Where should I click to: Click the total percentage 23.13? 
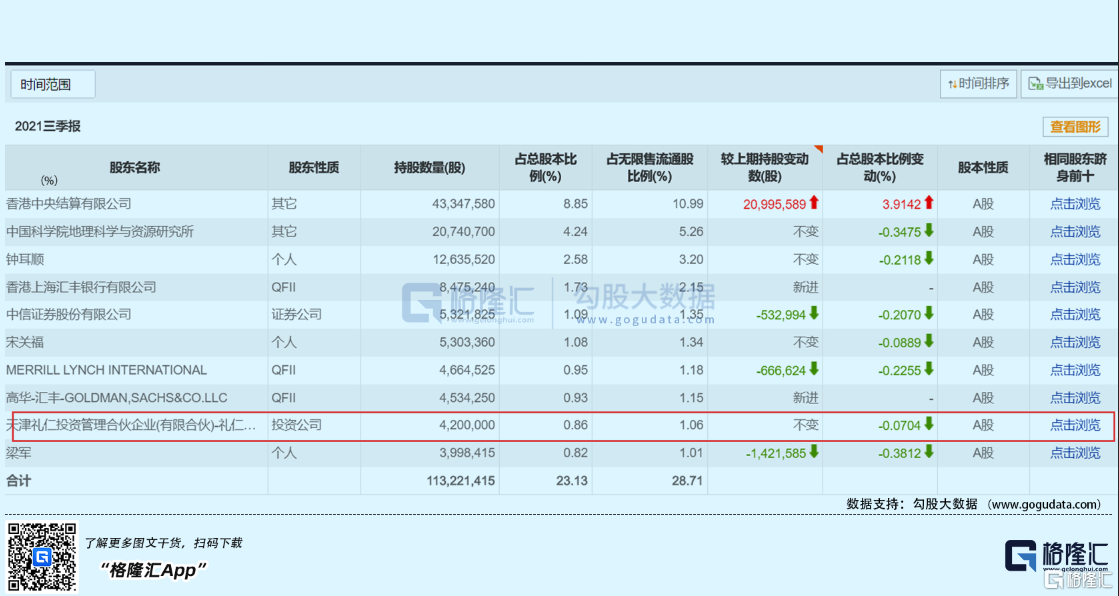point(572,481)
